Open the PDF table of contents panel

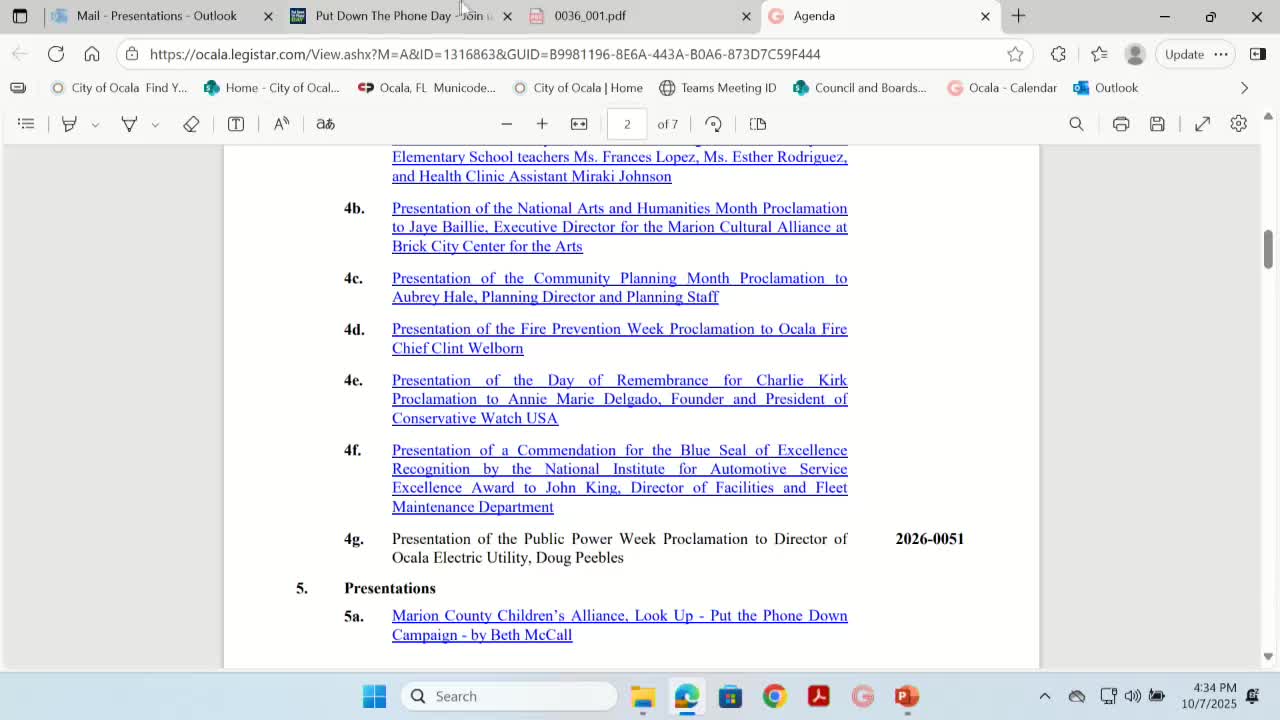point(27,124)
